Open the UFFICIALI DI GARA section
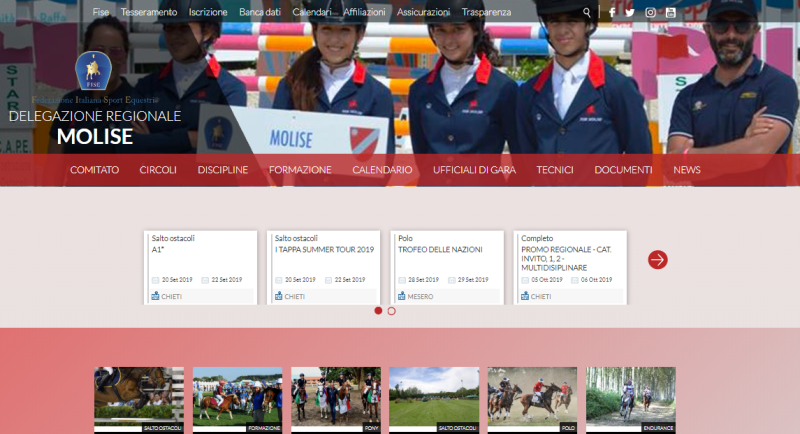This screenshot has height=434, width=800. pos(474,170)
